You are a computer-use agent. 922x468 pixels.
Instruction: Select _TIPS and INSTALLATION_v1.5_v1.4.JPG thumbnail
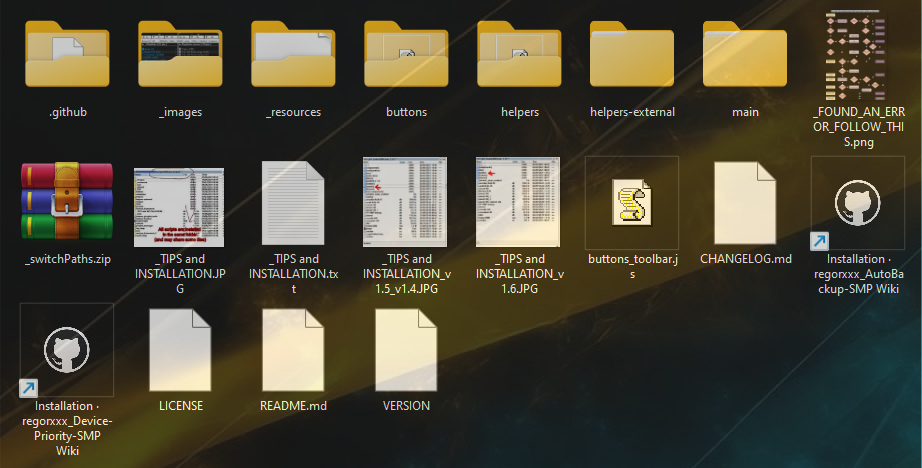pyautogui.click(x=405, y=202)
